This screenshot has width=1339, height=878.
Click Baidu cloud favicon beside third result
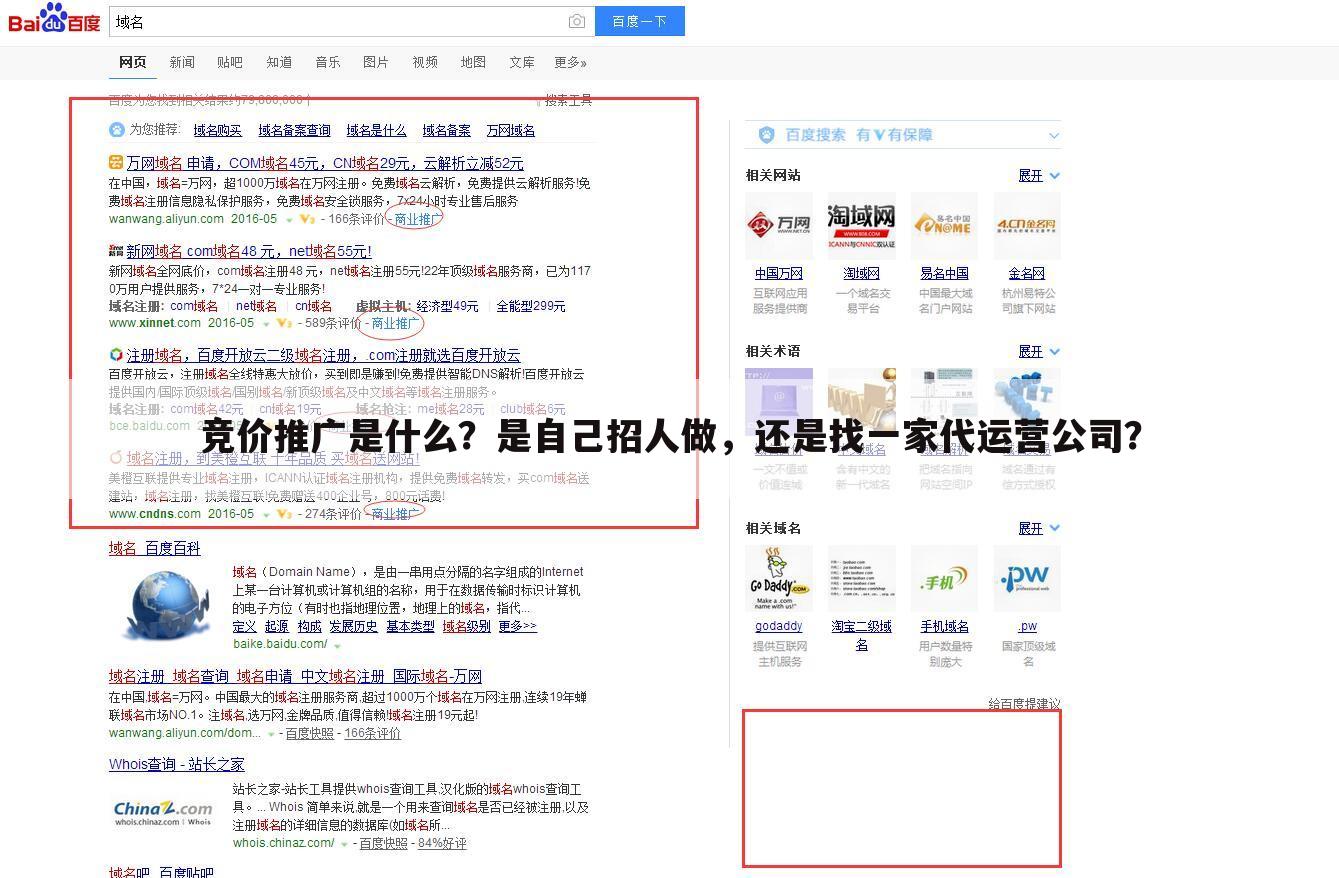(x=116, y=354)
